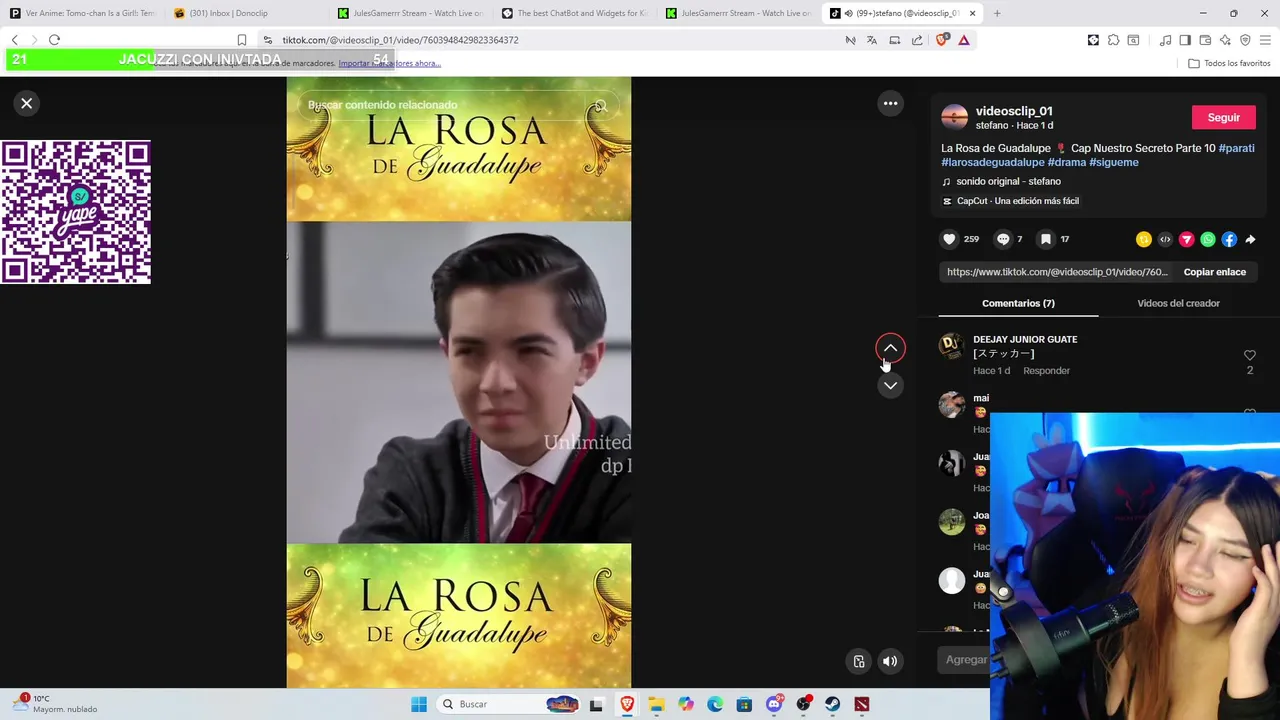
Task: Open Todos los favoritos bookmarks folder
Action: tap(1229, 63)
